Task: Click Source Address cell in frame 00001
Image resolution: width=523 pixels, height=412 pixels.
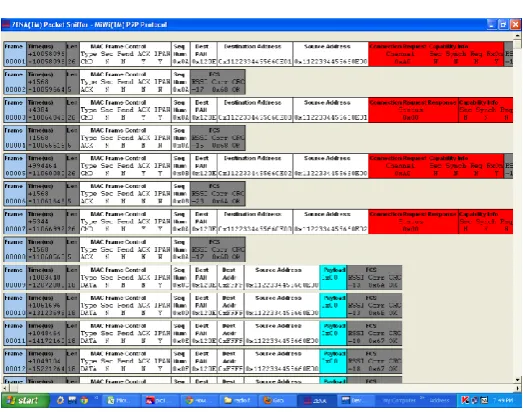Action: [x=331, y=54]
